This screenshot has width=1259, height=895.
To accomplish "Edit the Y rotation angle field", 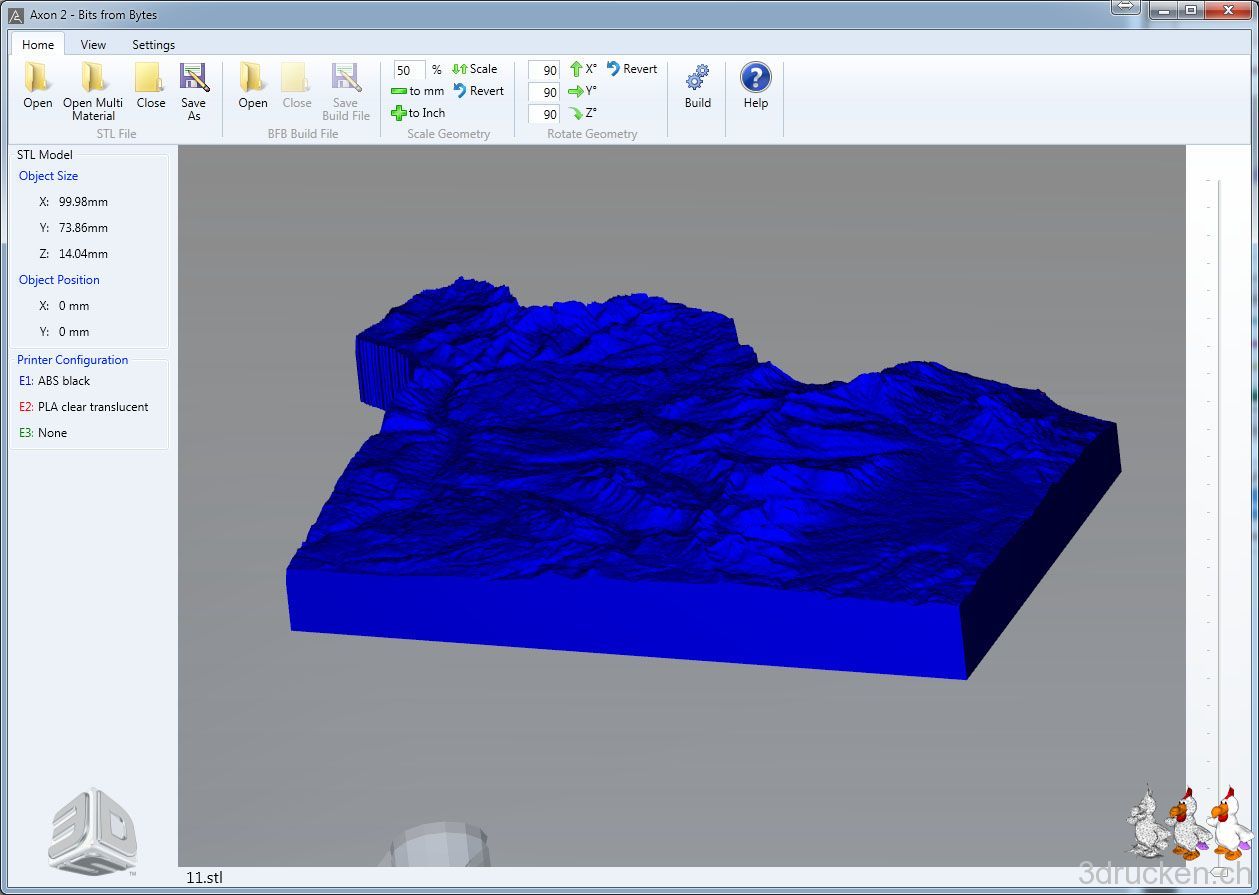I will (x=544, y=92).
